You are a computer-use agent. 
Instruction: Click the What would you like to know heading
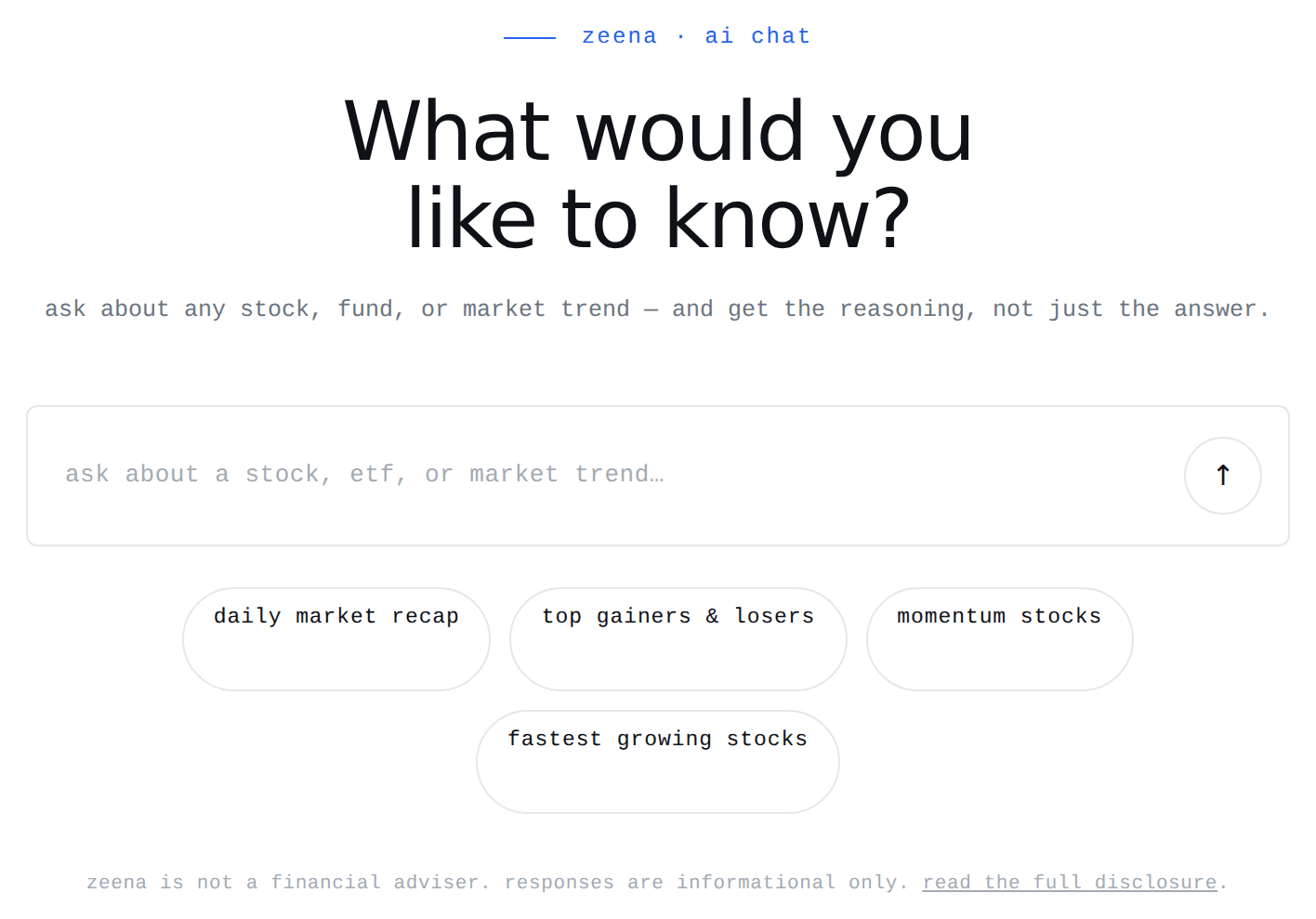coord(658,175)
